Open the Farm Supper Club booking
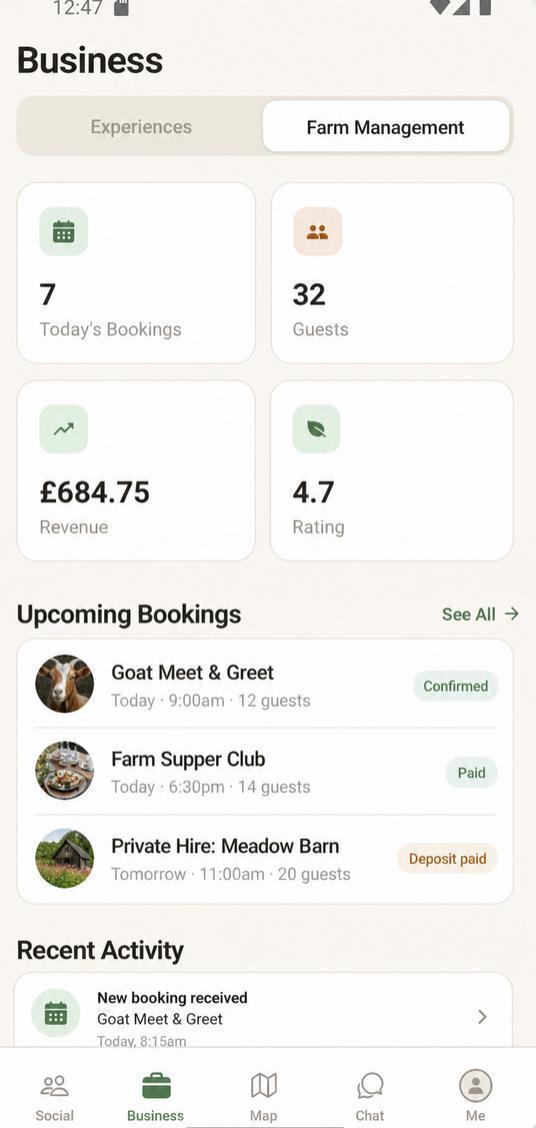The width and height of the screenshot is (536, 1128). (265, 771)
